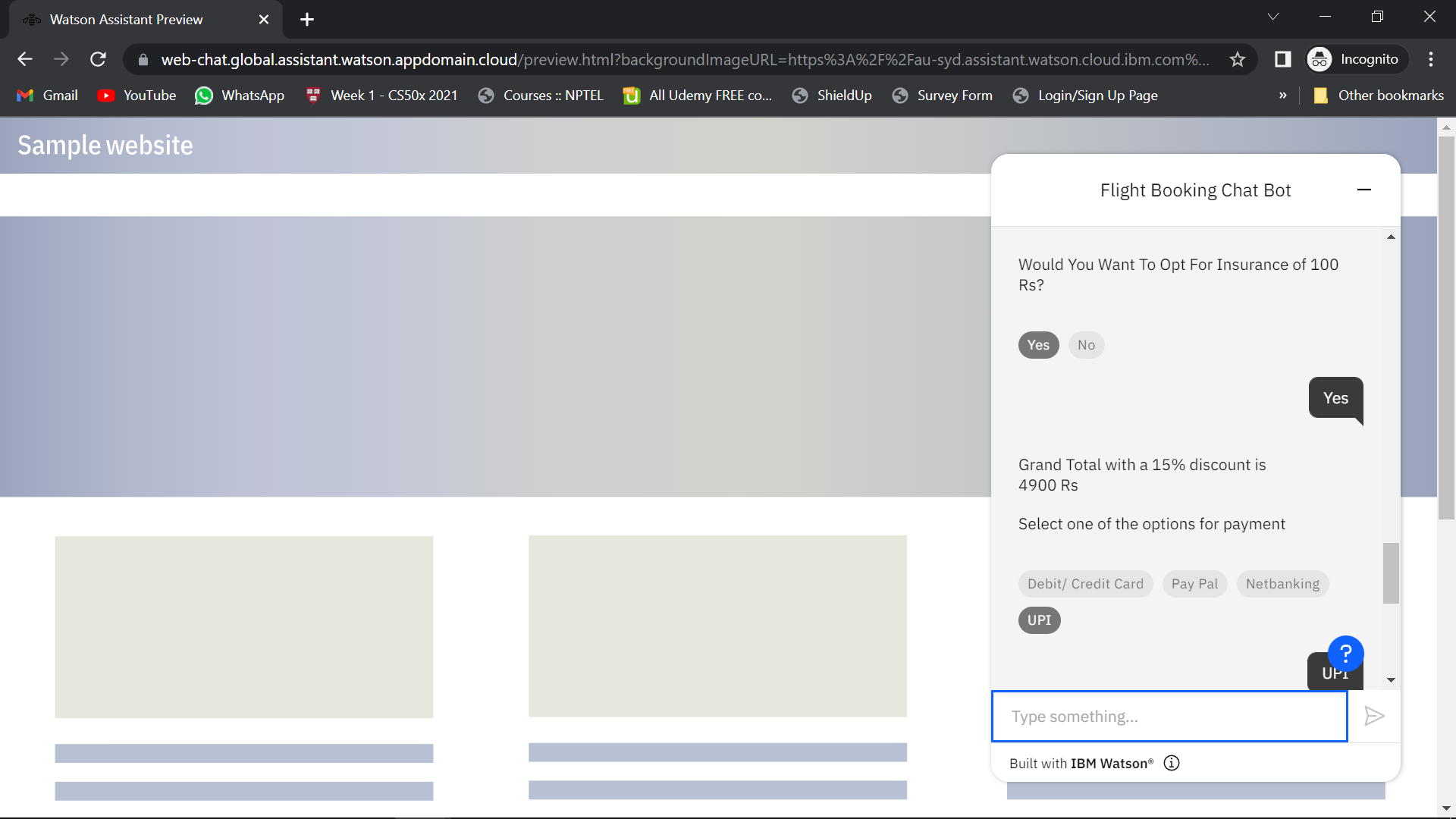
Task: Click the send message arrow icon
Action: [1374, 716]
